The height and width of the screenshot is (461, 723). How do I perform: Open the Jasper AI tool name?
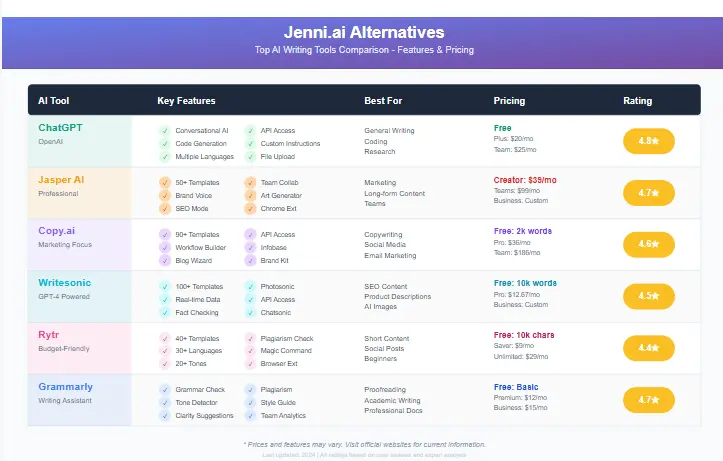[61, 180]
